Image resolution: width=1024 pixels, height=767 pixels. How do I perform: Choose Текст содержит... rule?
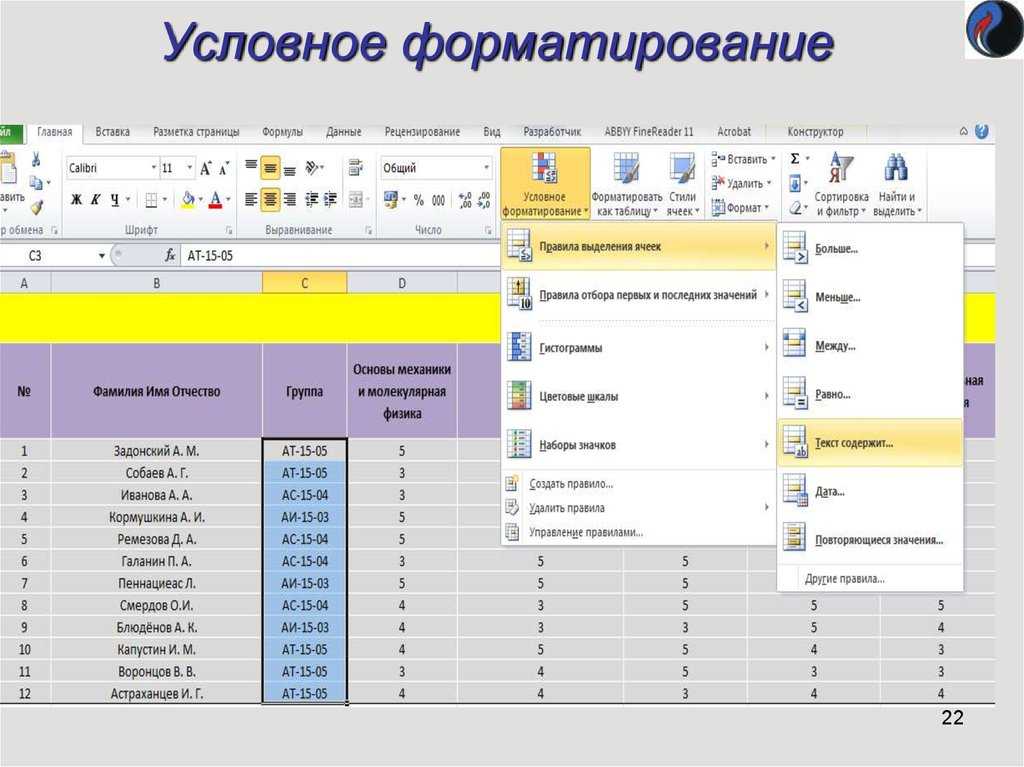tap(870, 443)
